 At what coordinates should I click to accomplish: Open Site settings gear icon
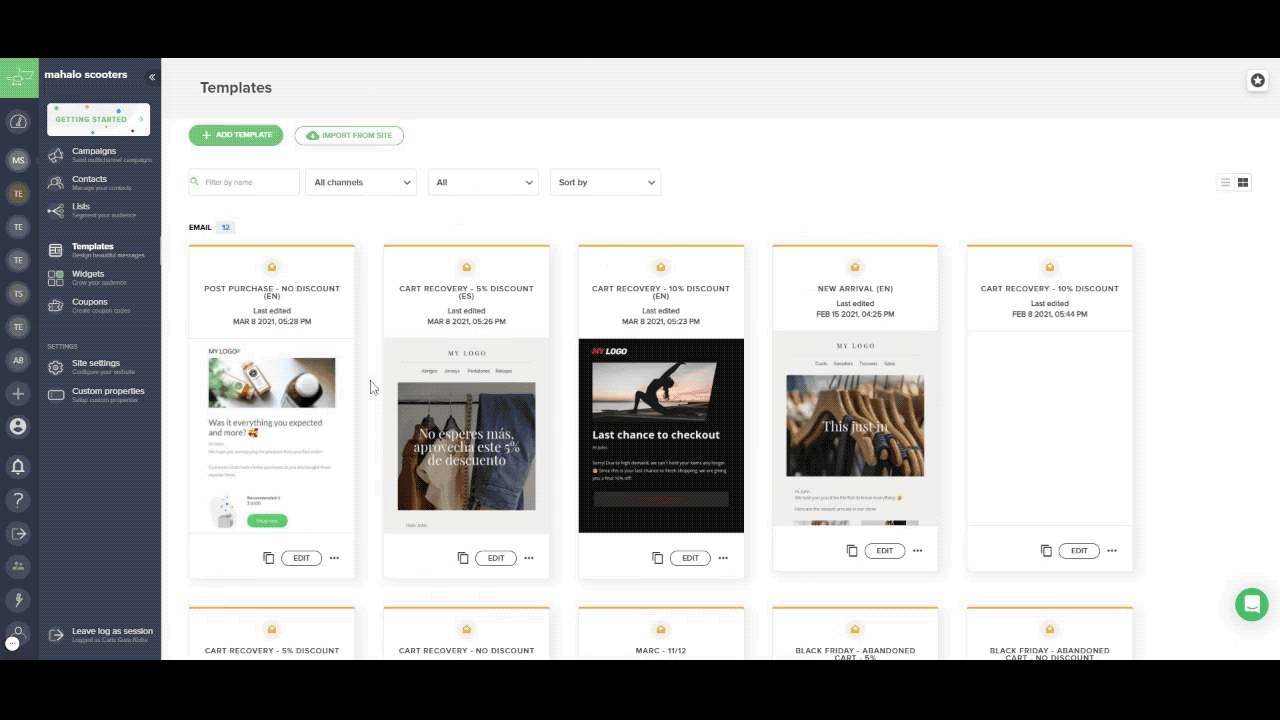pyautogui.click(x=55, y=367)
